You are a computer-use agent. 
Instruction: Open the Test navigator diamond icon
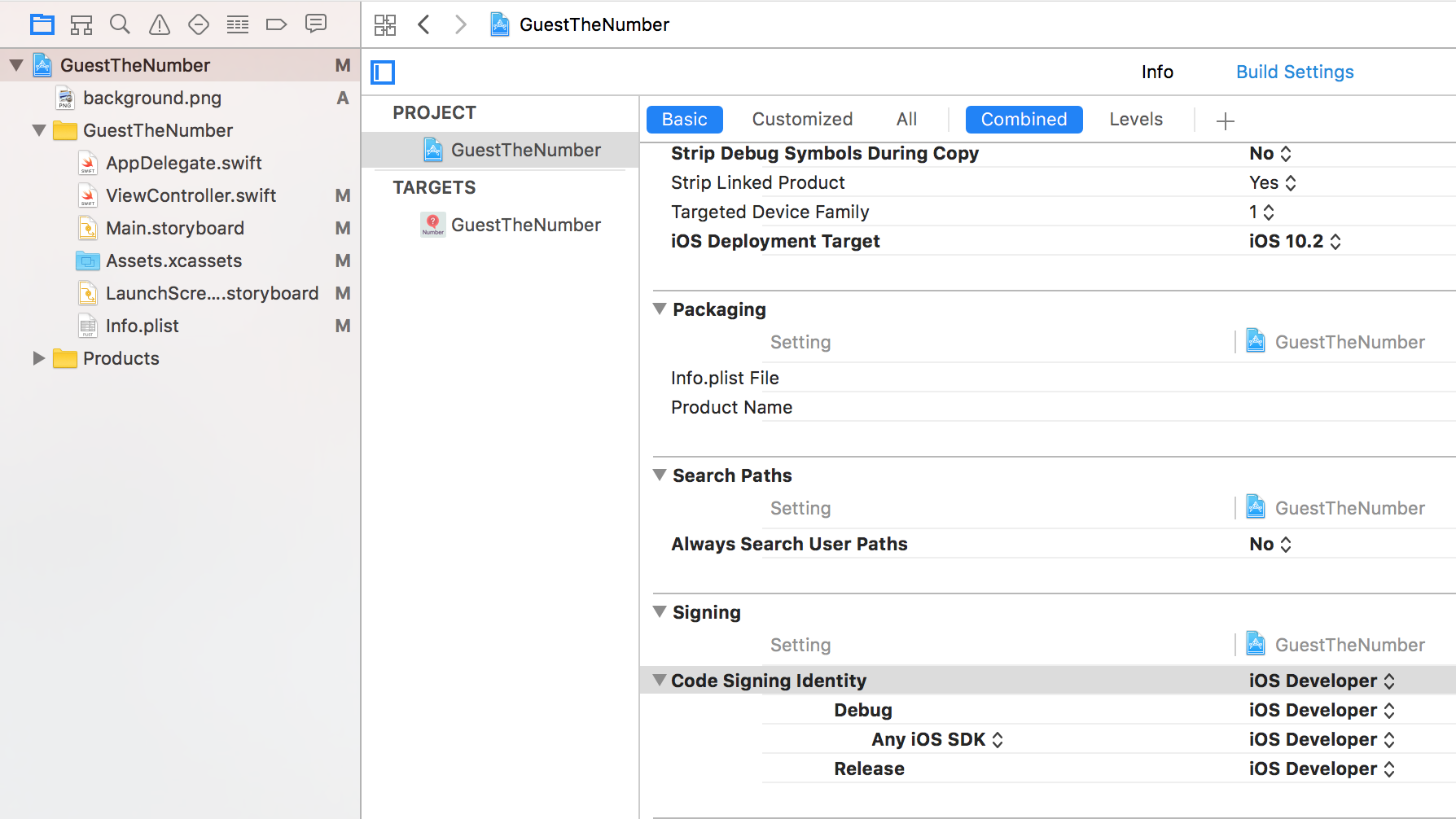pos(199,24)
